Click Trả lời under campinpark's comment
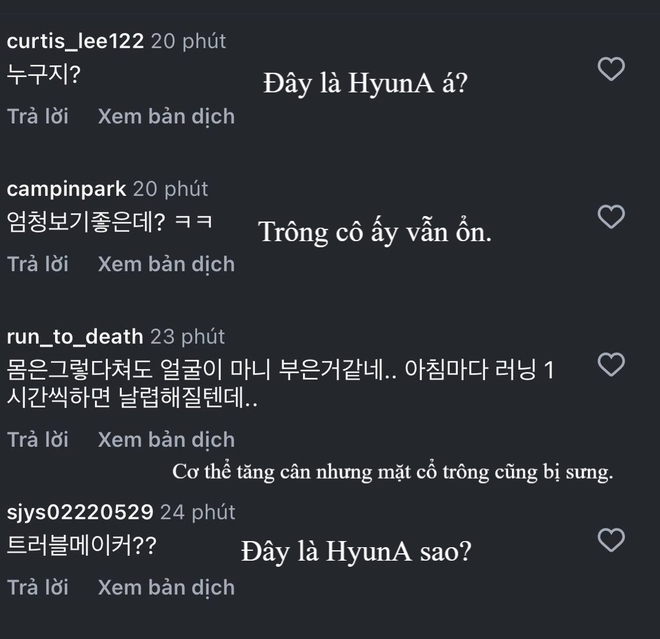This screenshot has height=639, width=660. (x=38, y=264)
